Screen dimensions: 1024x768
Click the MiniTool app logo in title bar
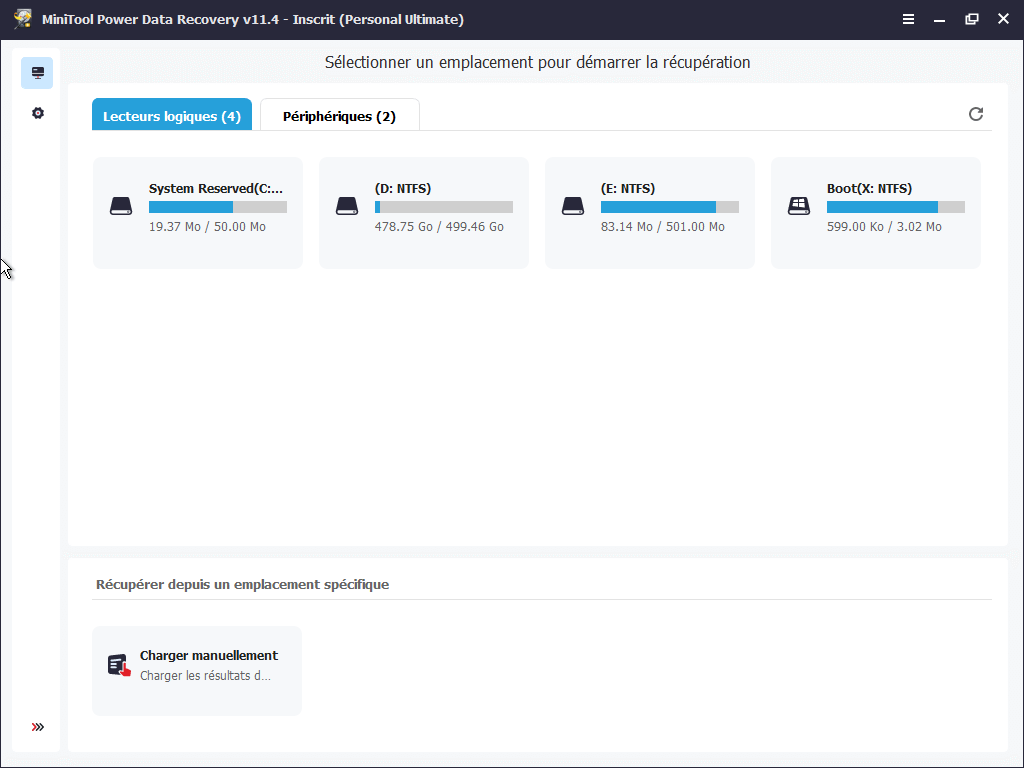pos(23,19)
